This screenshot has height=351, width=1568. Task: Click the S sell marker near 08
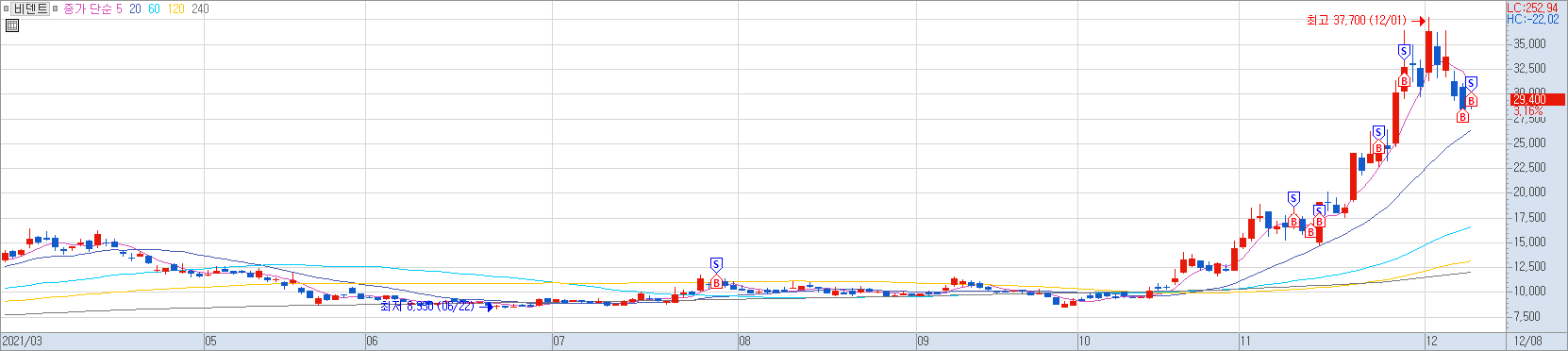(x=716, y=264)
